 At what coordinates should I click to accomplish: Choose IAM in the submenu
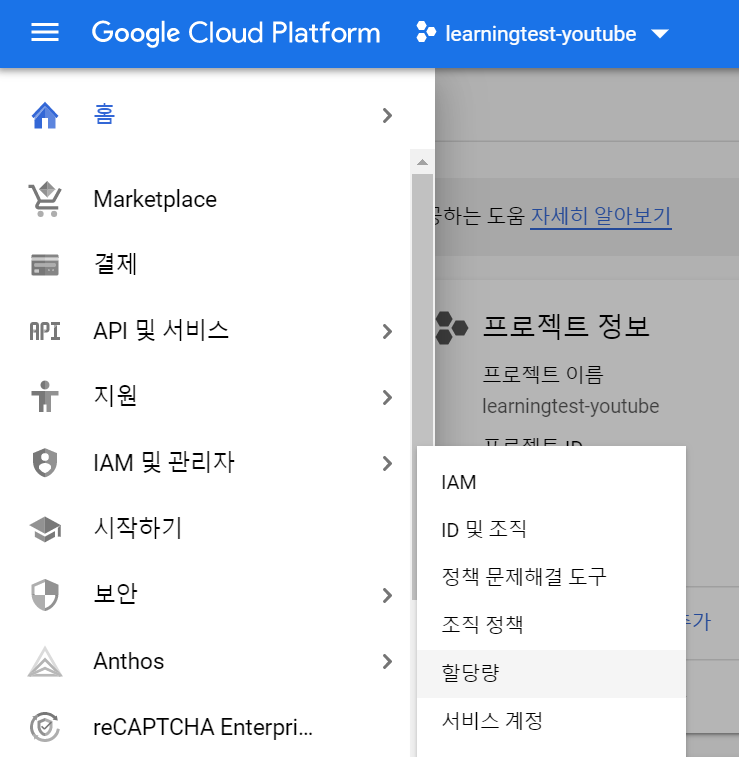551,482
